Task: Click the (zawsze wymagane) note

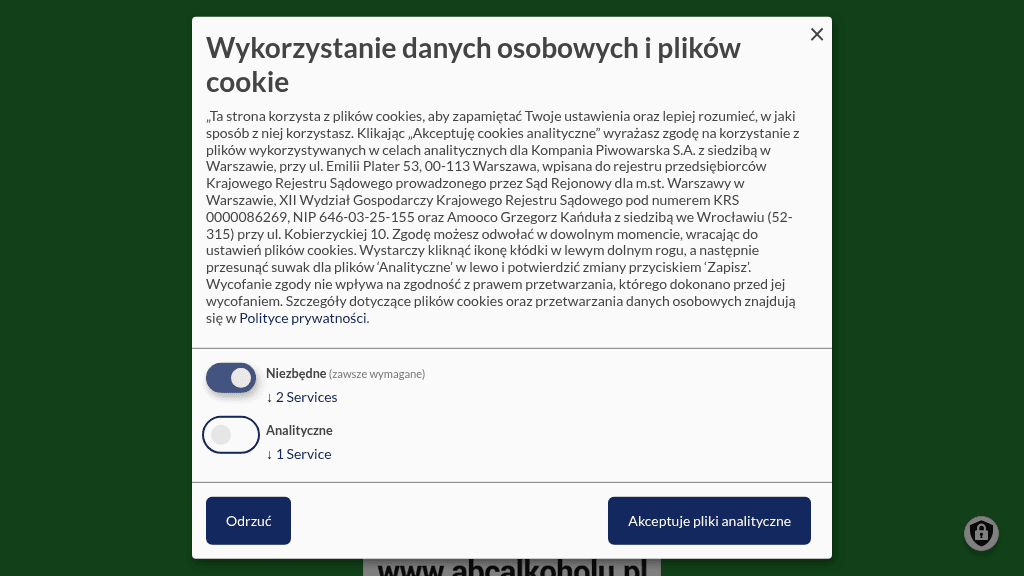Action: click(377, 374)
